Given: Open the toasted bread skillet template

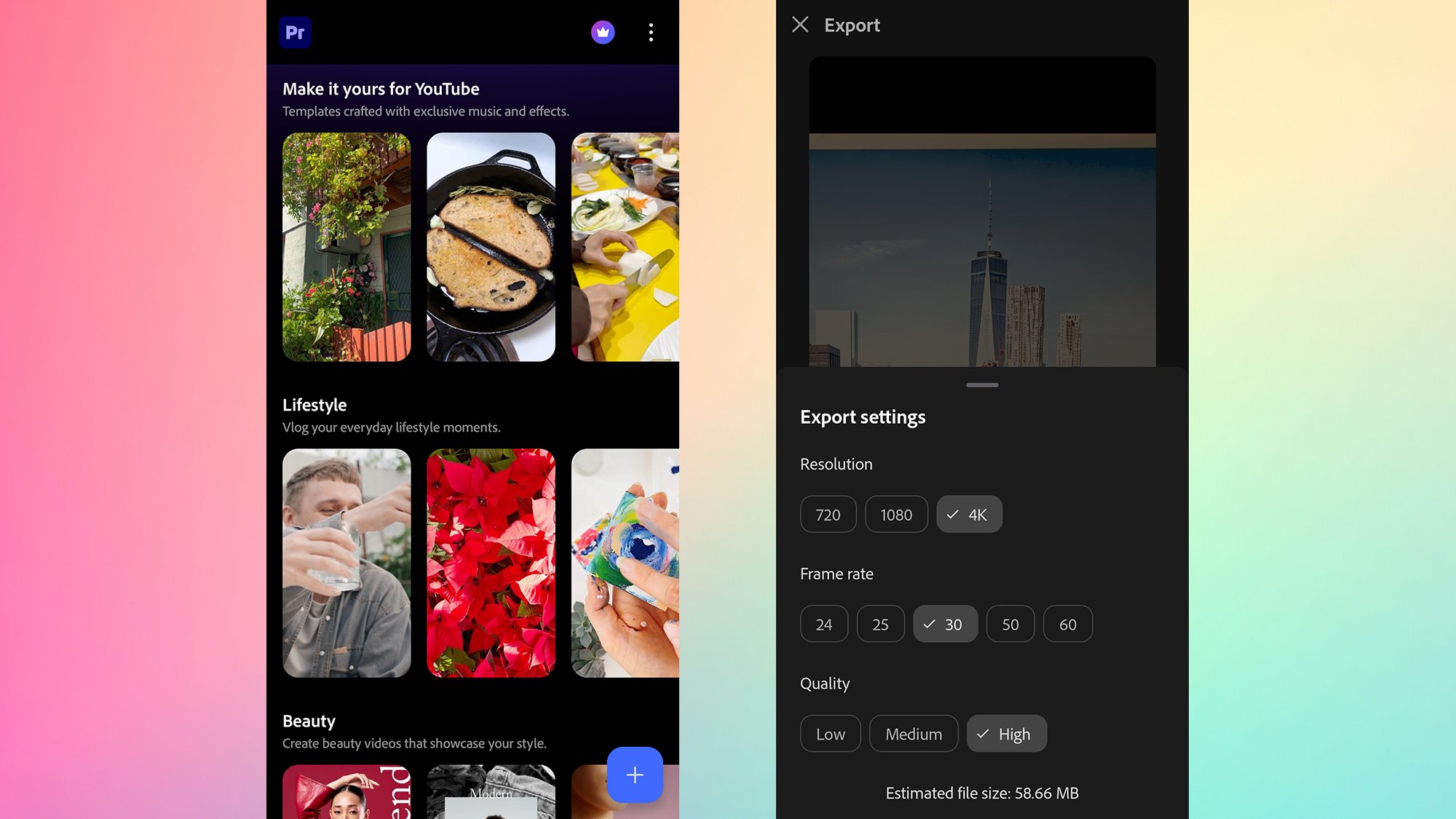Looking at the screenshot, I should 491,247.
